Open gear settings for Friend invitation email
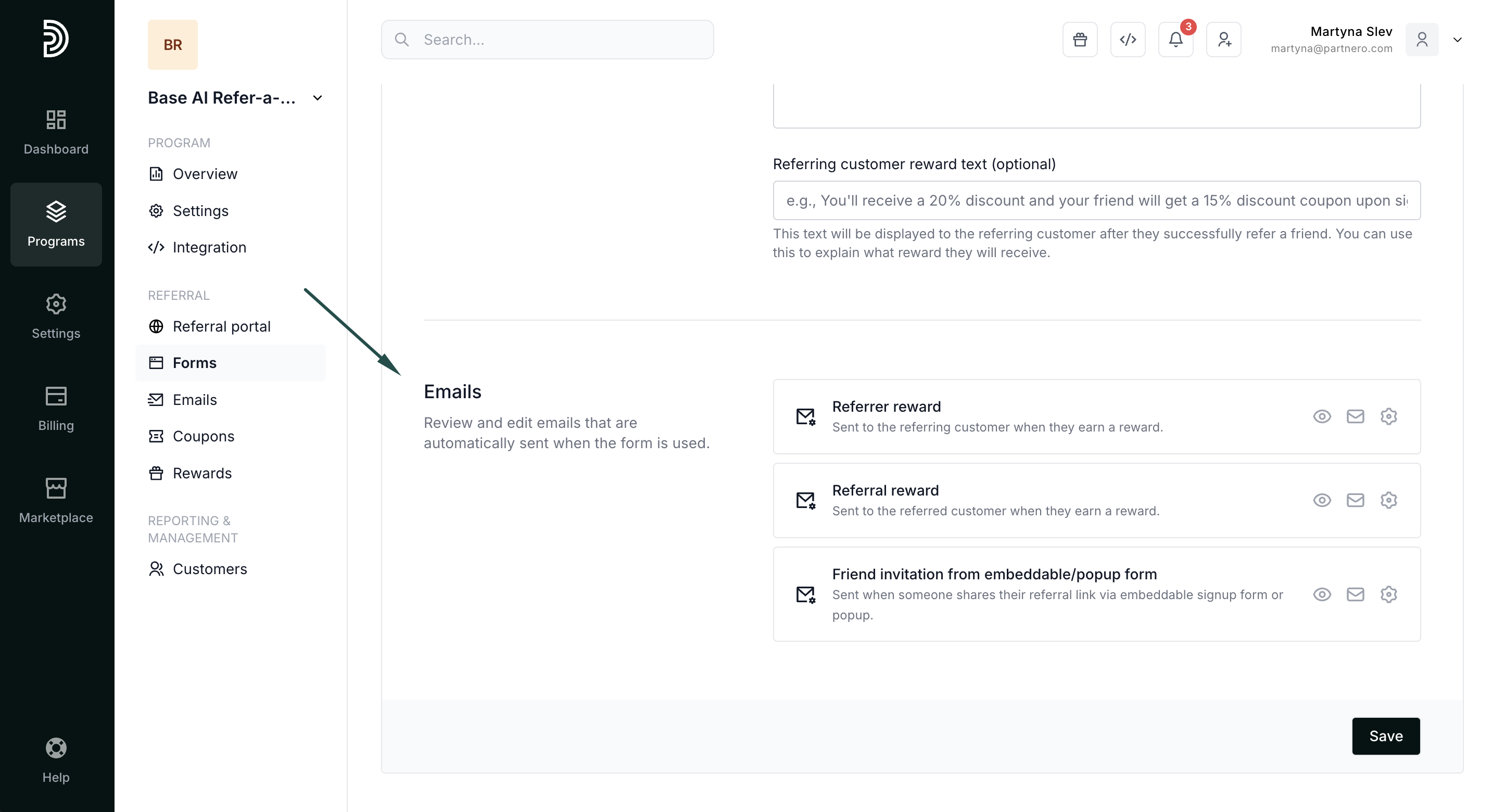The image size is (1493, 812). point(1388,594)
